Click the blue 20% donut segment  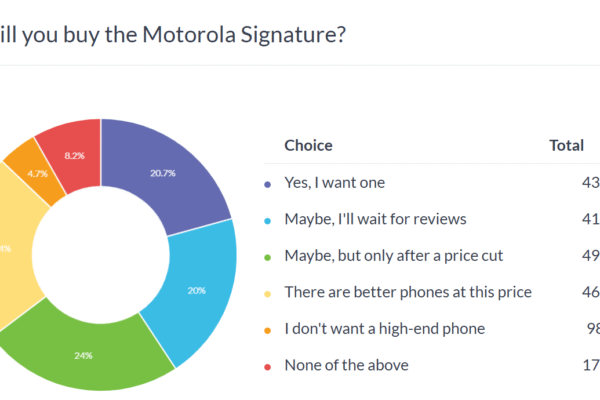(x=197, y=292)
